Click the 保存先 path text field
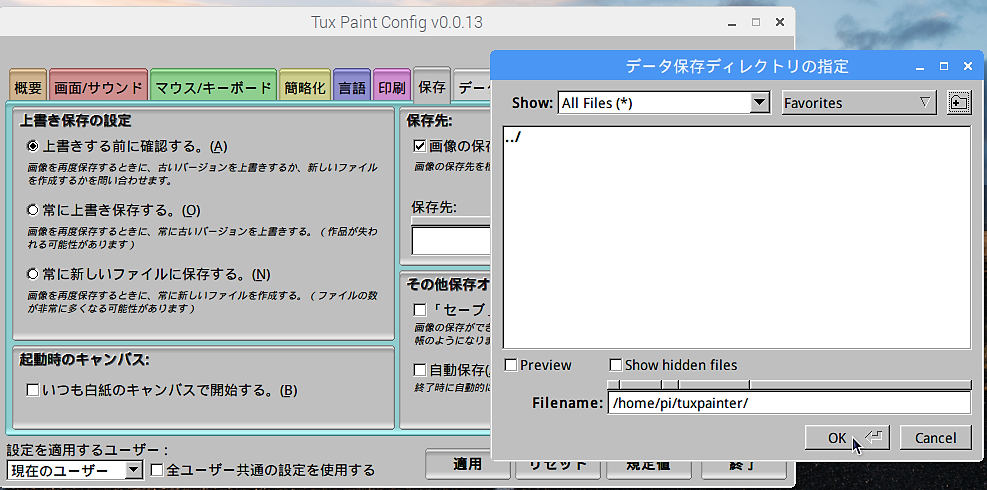This screenshot has height=490, width=987. 451,240
